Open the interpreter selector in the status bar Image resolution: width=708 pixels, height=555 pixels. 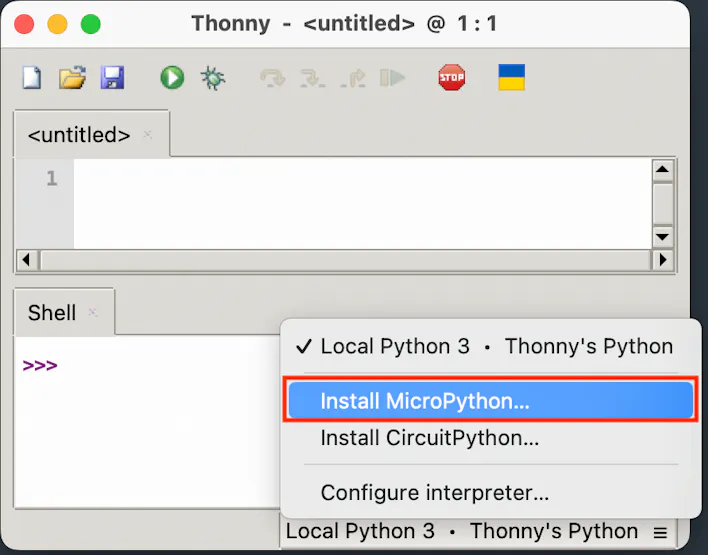click(x=476, y=532)
